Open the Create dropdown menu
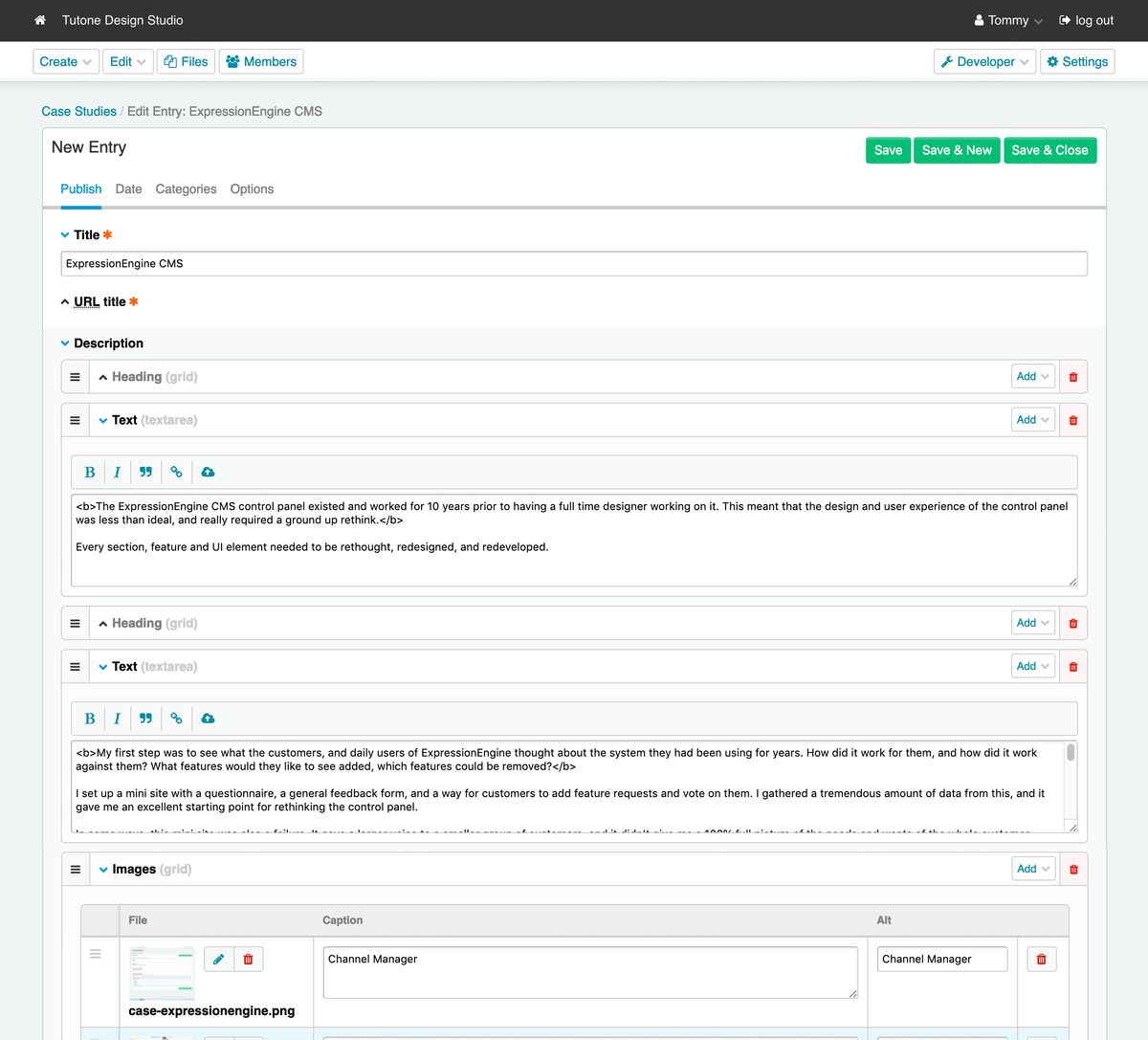This screenshot has height=1040, width=1148. 65,61
